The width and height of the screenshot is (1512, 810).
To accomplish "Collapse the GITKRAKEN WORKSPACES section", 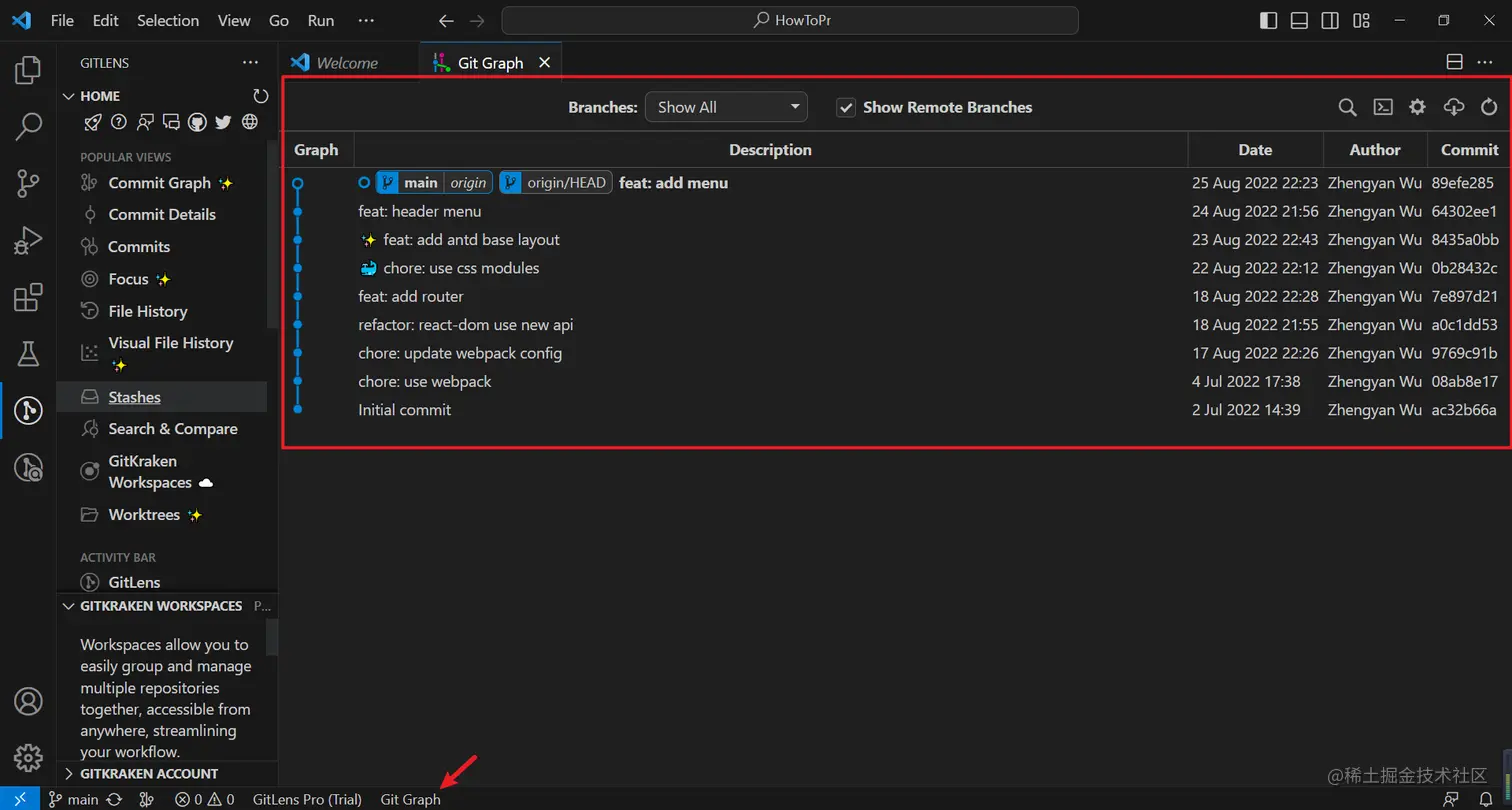I will pos(68,606).
